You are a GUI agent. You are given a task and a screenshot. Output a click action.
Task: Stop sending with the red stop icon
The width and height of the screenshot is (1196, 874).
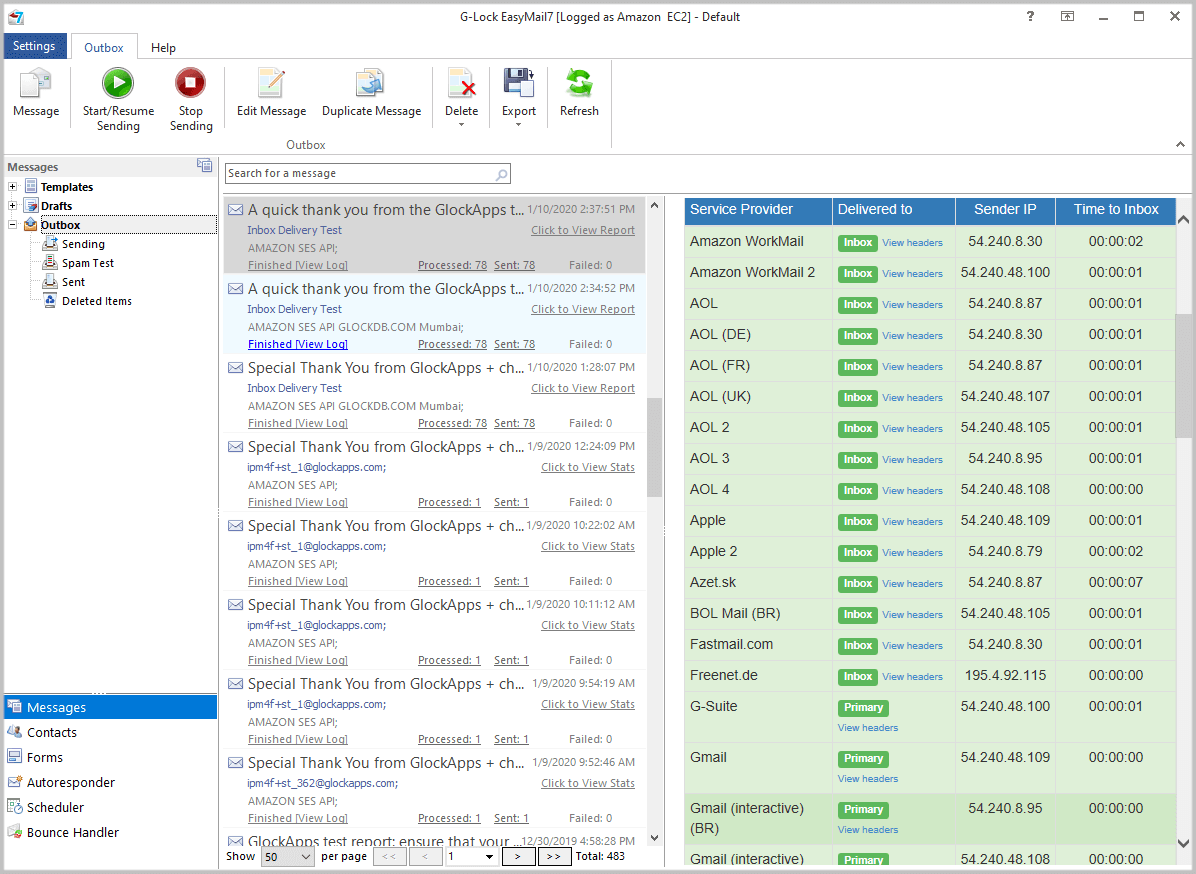[x=191, y=82]
